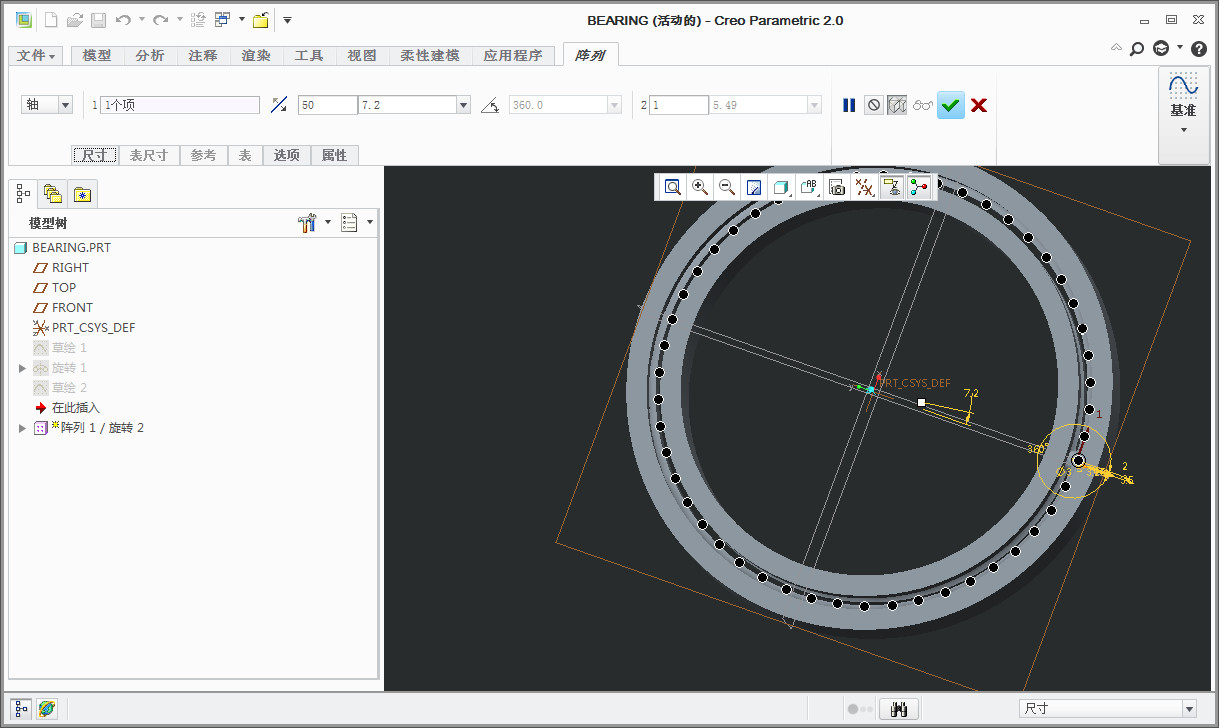Viewport: 1219px width, 728px height.
Task: Click the member count field showing 50
Action: click(326, 105)
